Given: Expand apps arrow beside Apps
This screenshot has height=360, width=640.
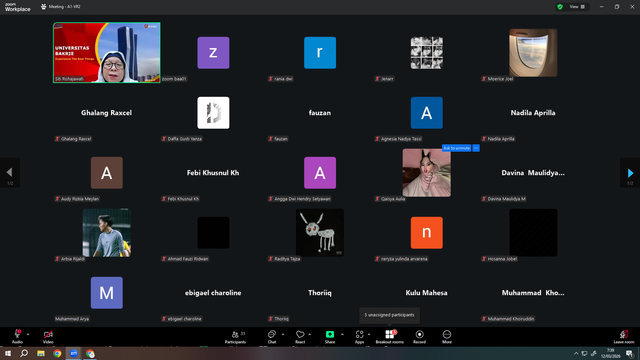Looking at the screenshot, I should click(369, 334).
